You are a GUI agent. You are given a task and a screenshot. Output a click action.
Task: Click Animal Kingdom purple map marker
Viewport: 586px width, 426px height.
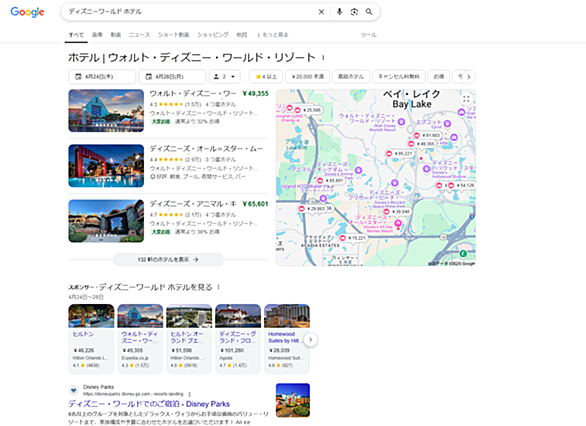pyautogui.click(x=358, y=170)
